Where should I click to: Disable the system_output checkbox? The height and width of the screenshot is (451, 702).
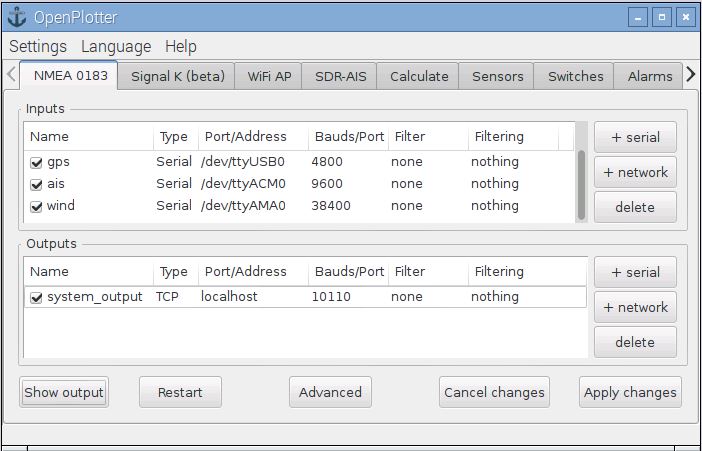(x=36, y=297)
